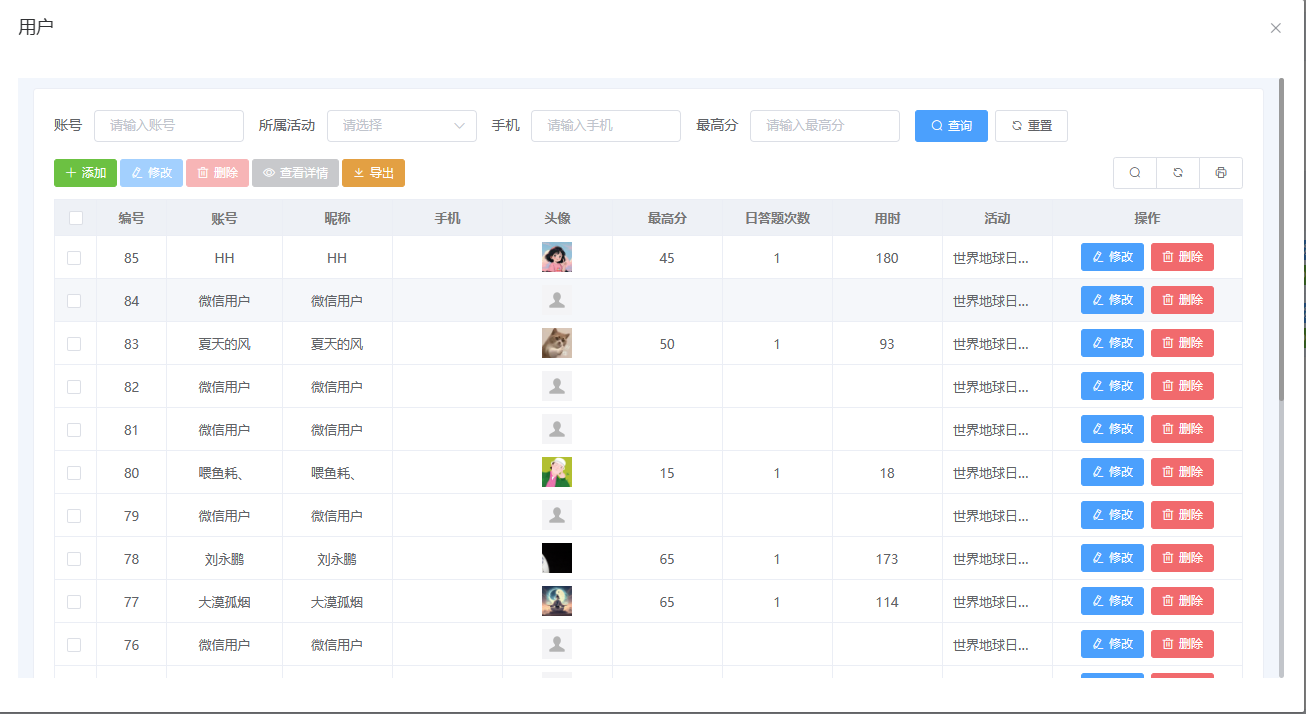Screen dimensions: 1306x714
Task: Click the refresh icon to reload the table
Action: click(x=1177, y=172)
